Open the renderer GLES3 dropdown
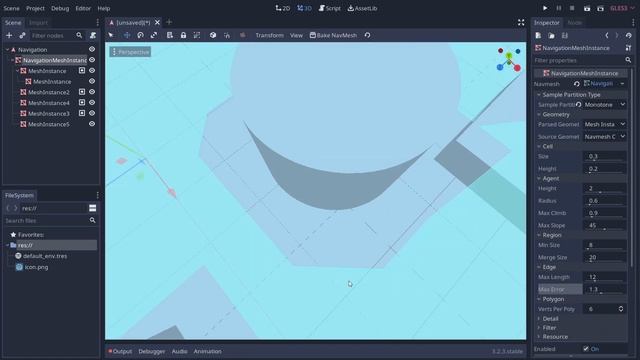 pos(622,8)
